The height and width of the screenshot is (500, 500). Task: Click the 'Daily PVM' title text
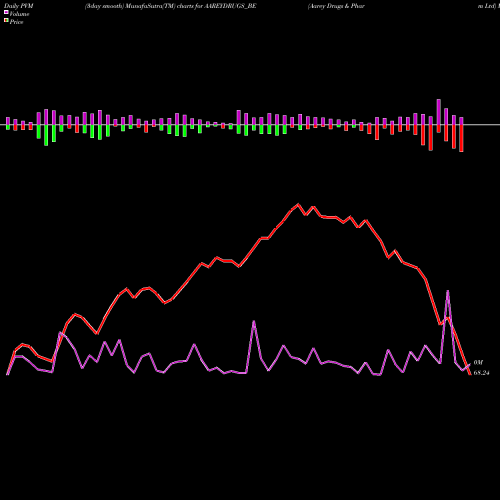[x=19, y=6]
